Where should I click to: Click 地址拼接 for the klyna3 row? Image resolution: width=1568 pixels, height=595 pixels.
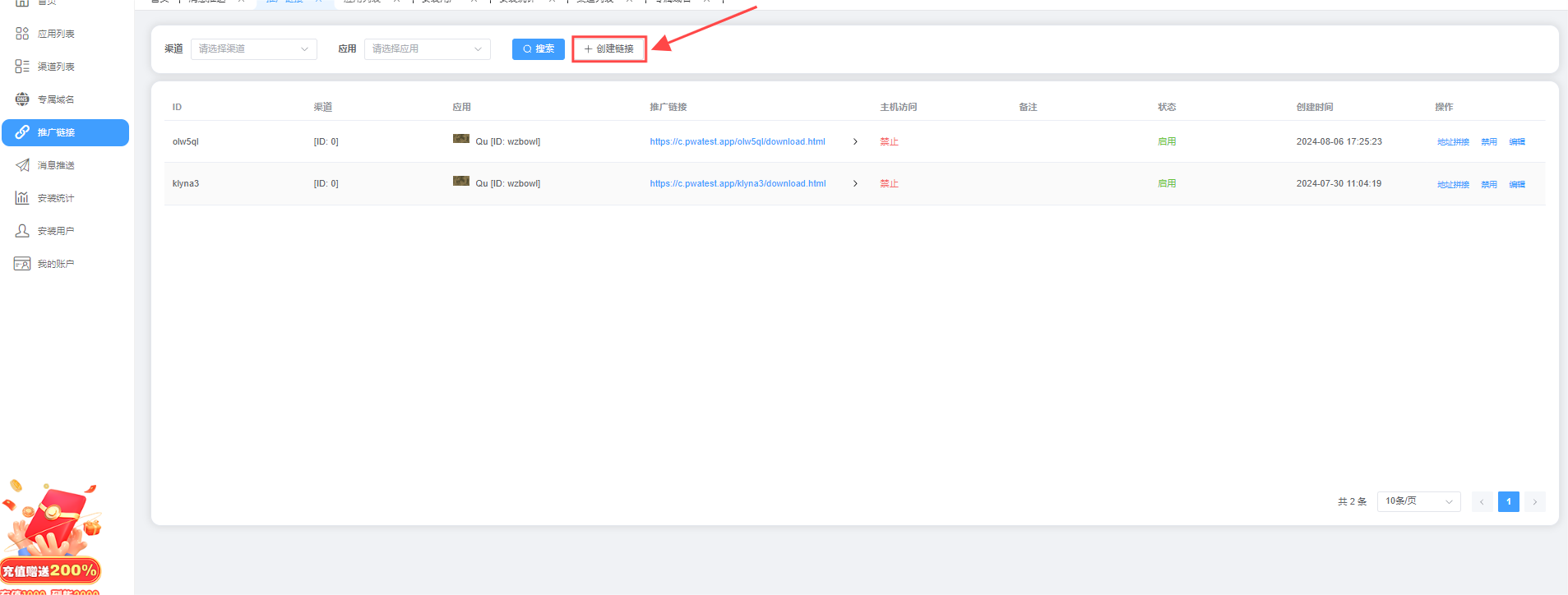point(1453,185)
